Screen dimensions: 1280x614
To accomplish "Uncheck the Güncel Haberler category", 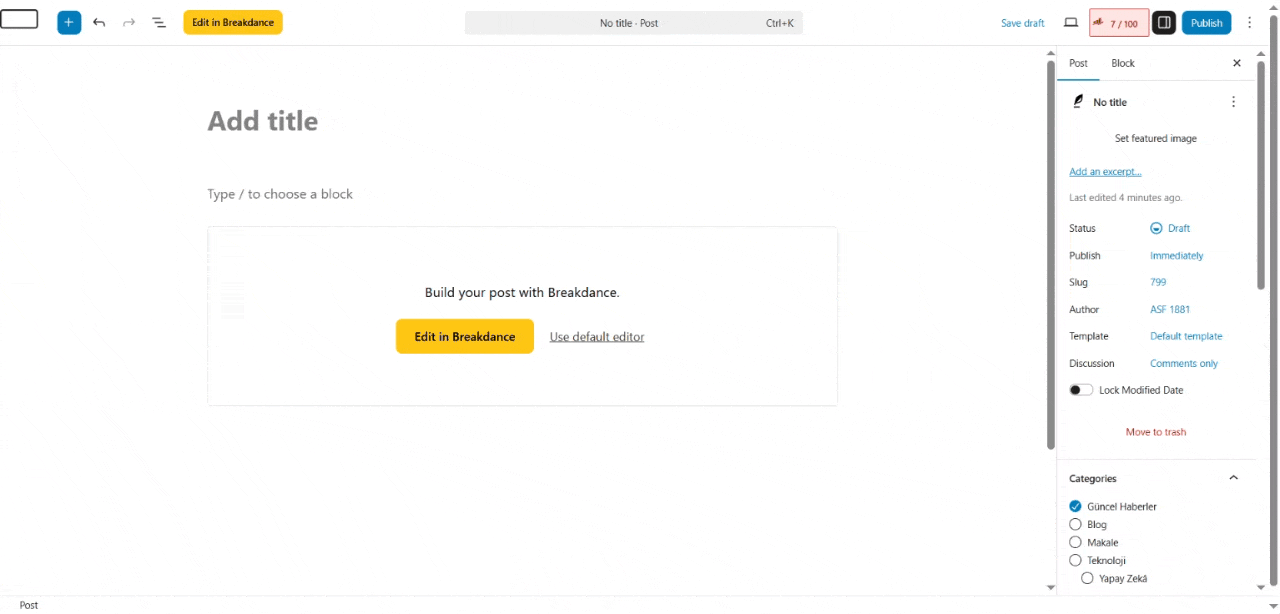I will 1076,506.
